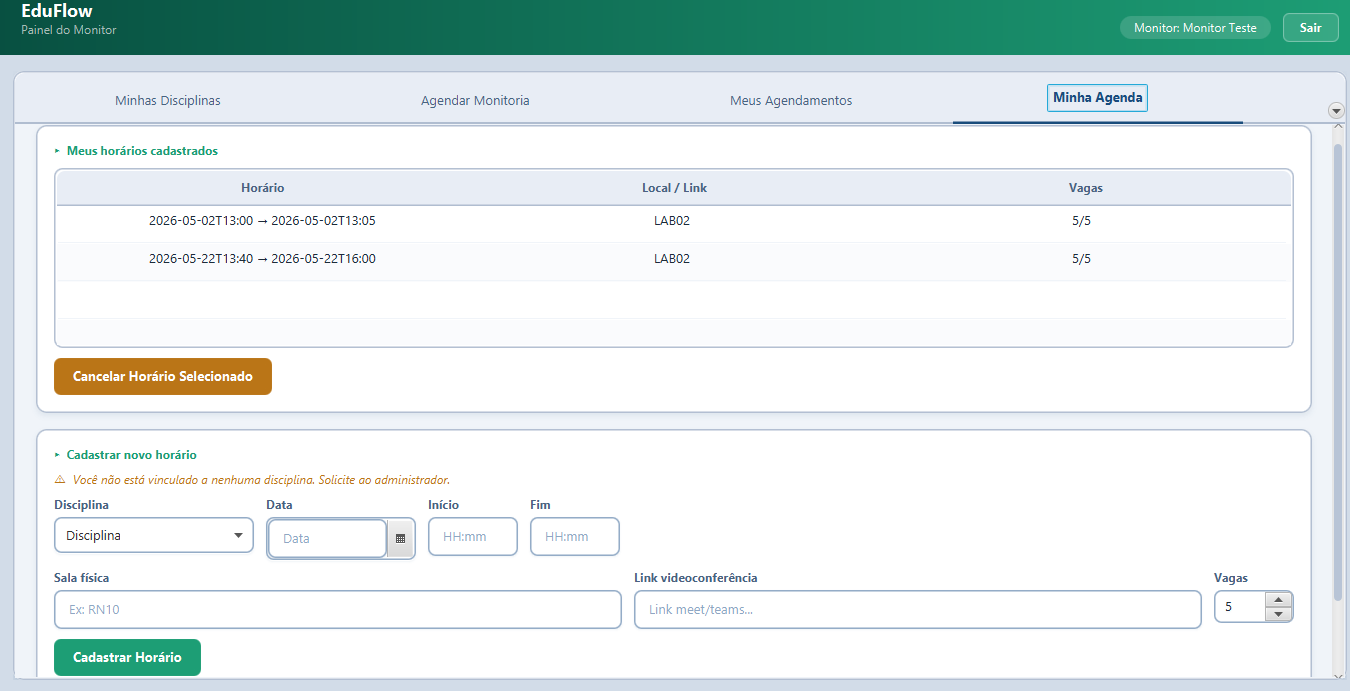1350x691 pixels.
Task: Click the Link videoconferência input field
Action: [917, 609]
